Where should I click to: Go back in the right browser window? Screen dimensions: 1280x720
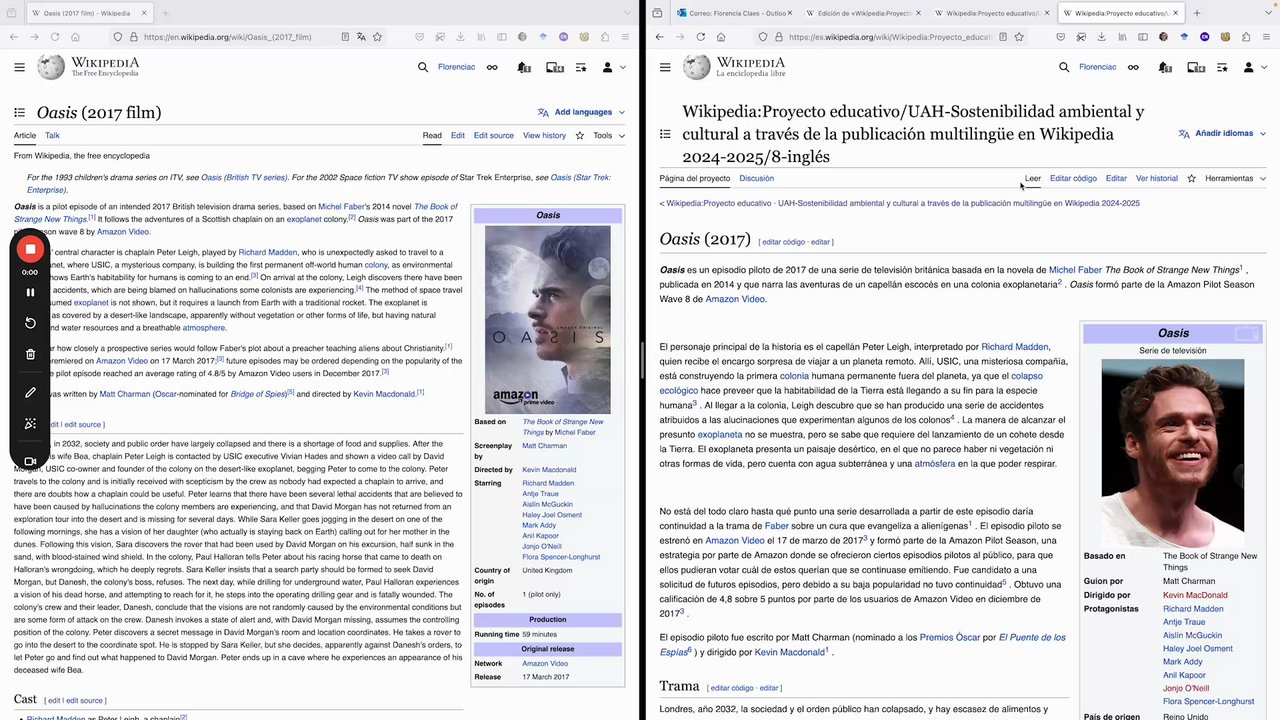[659, 37]
